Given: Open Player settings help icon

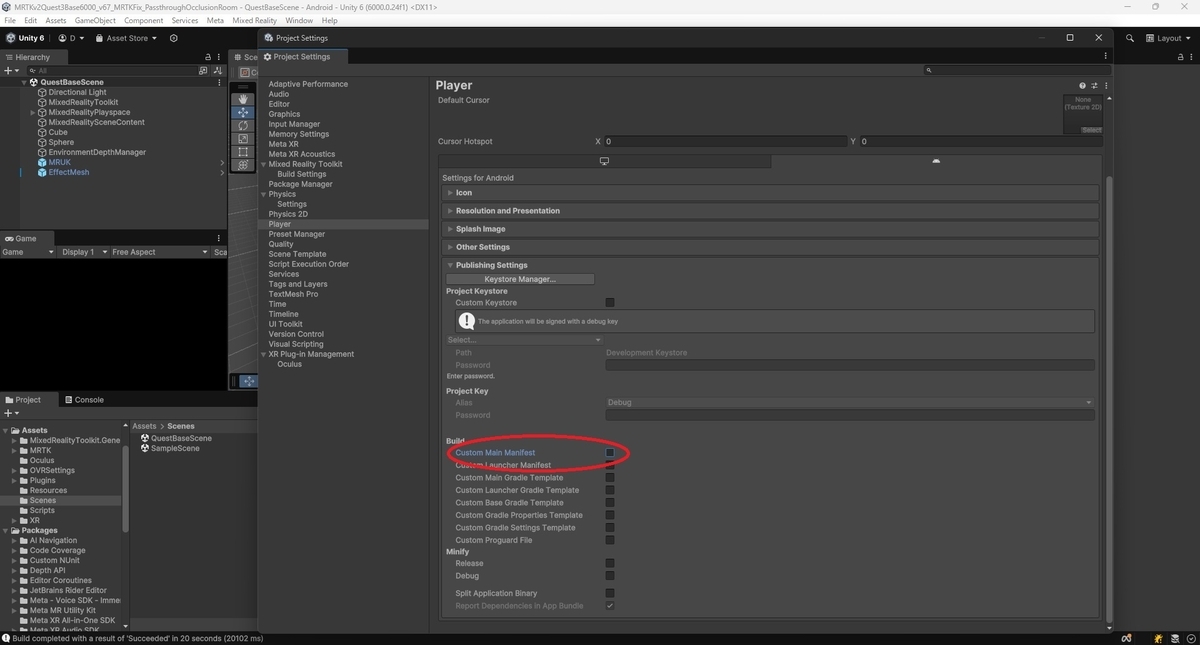Looking at the screenshot, I should (x=1082, y=86).
